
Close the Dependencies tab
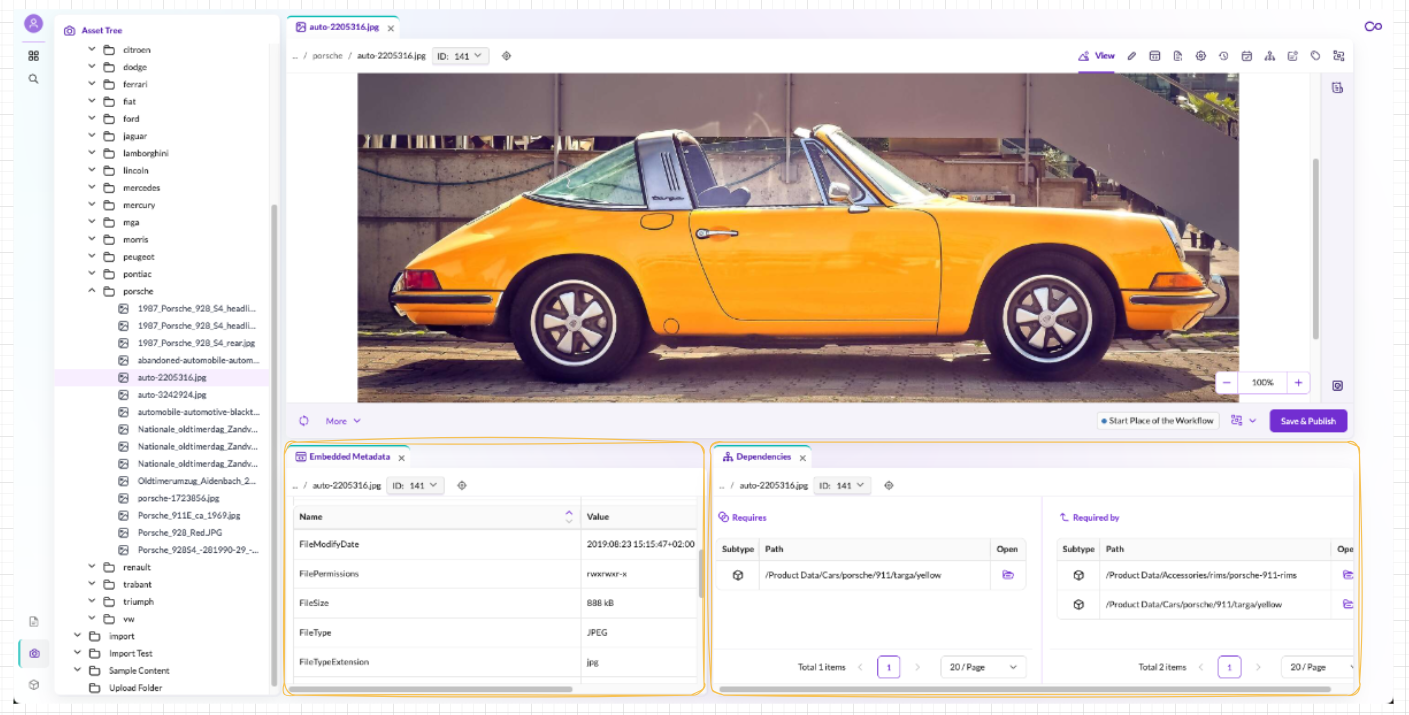pyautogui.click(x=802, y=458)
